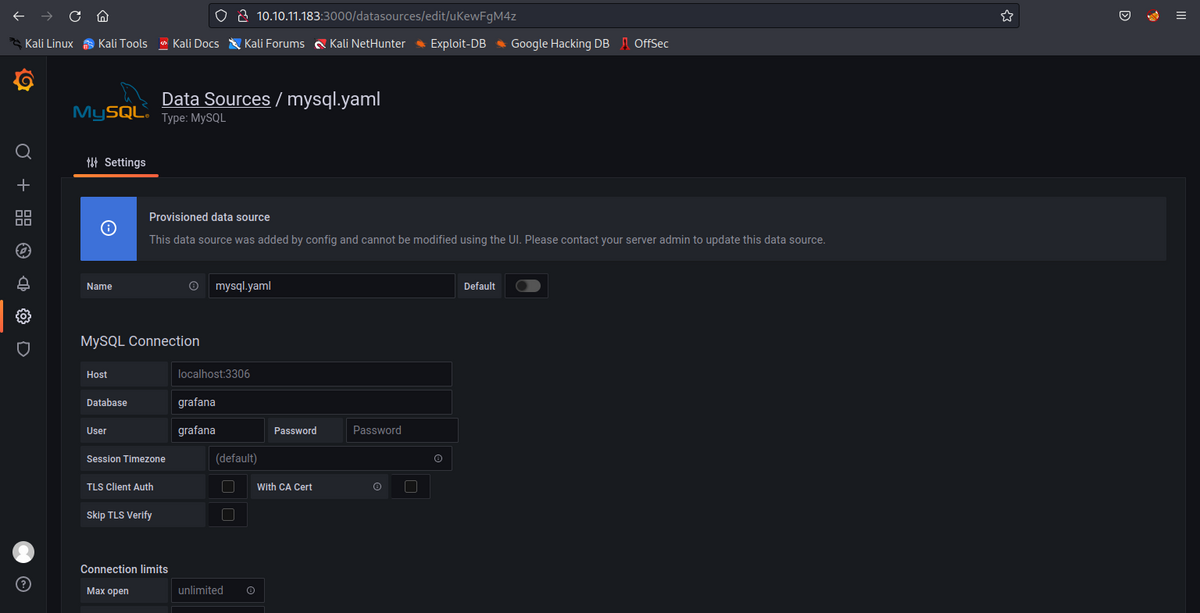Click the browser Forward arrow
Viewport: 1200px width, 613px height.
click(47, 16)
